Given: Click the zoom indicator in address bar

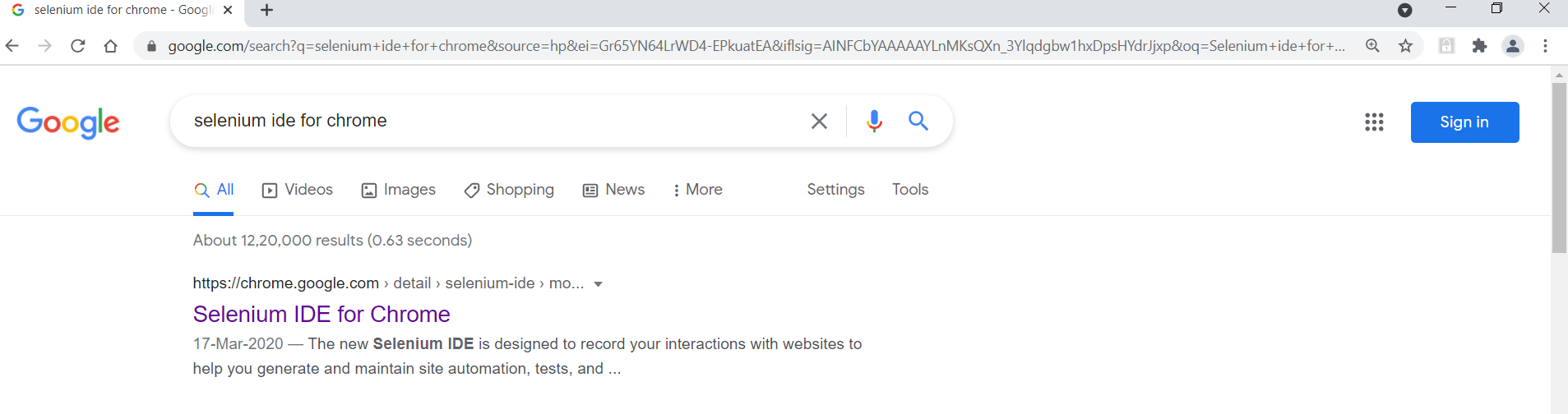Looking at the screenshot, I should (x=1372, y=46).
